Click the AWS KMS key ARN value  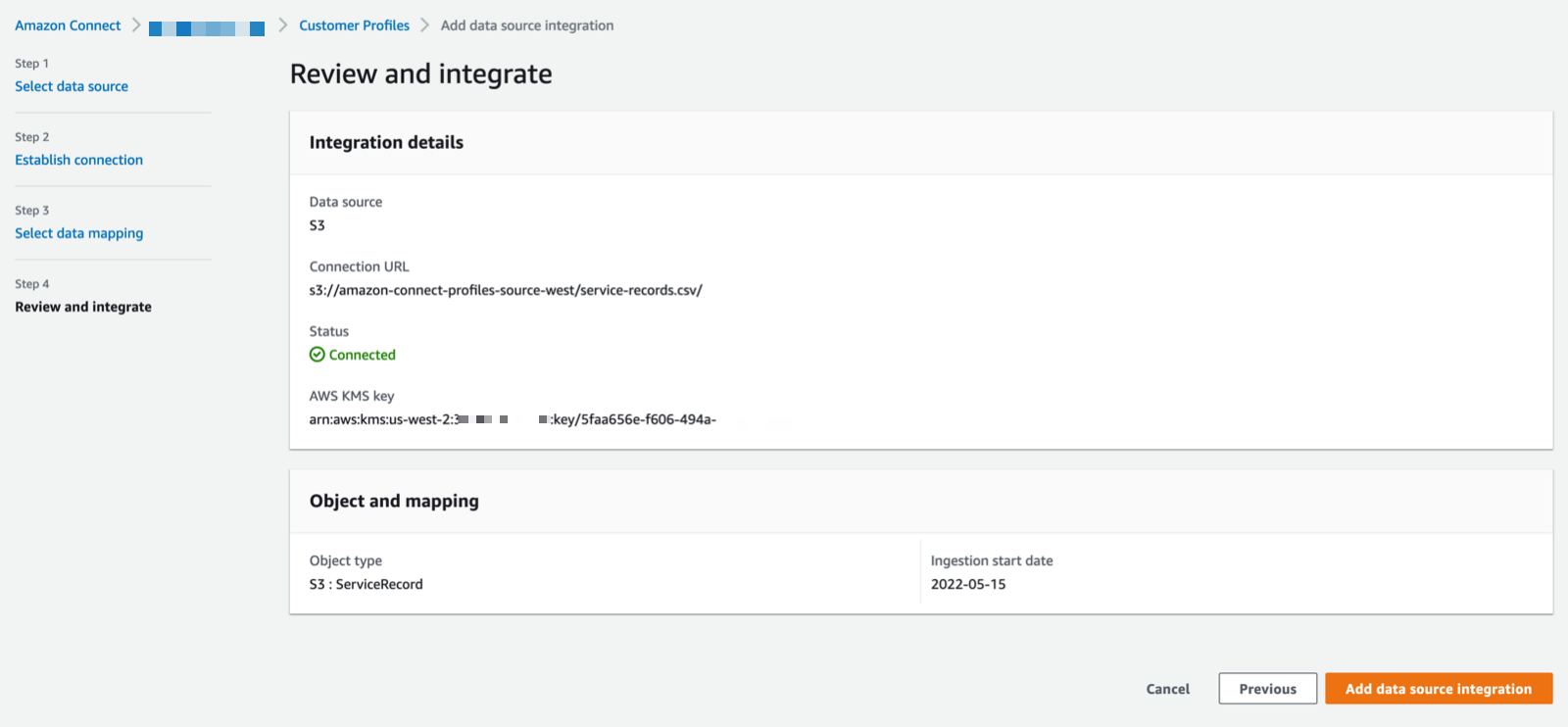pos(513,419)
